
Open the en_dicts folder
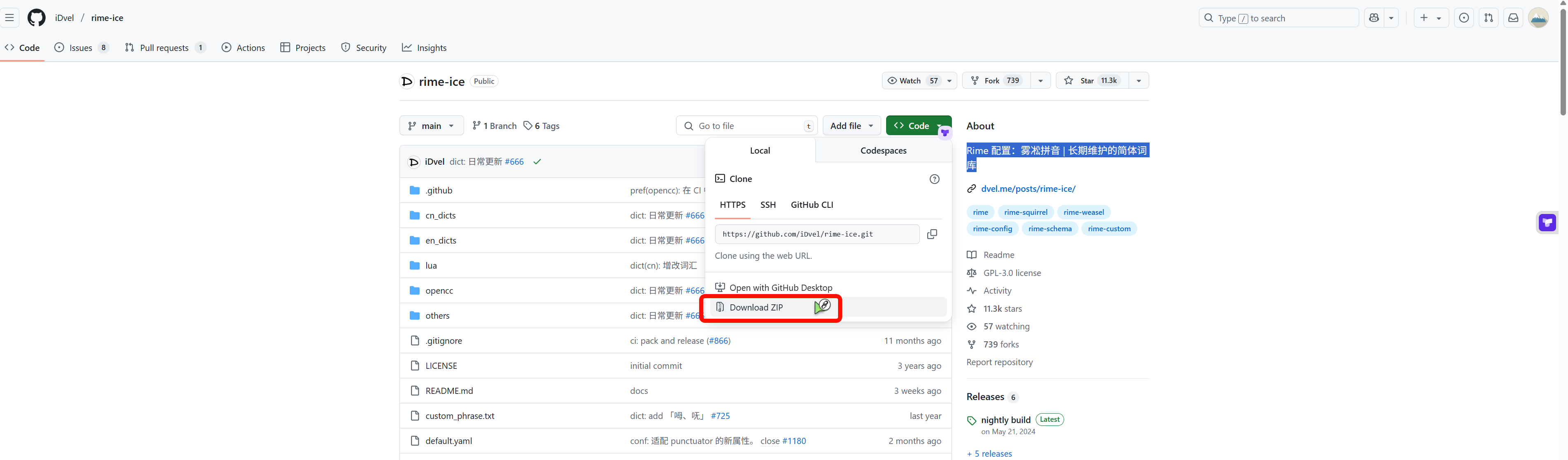pyautogui.click(x=441, y=240)
